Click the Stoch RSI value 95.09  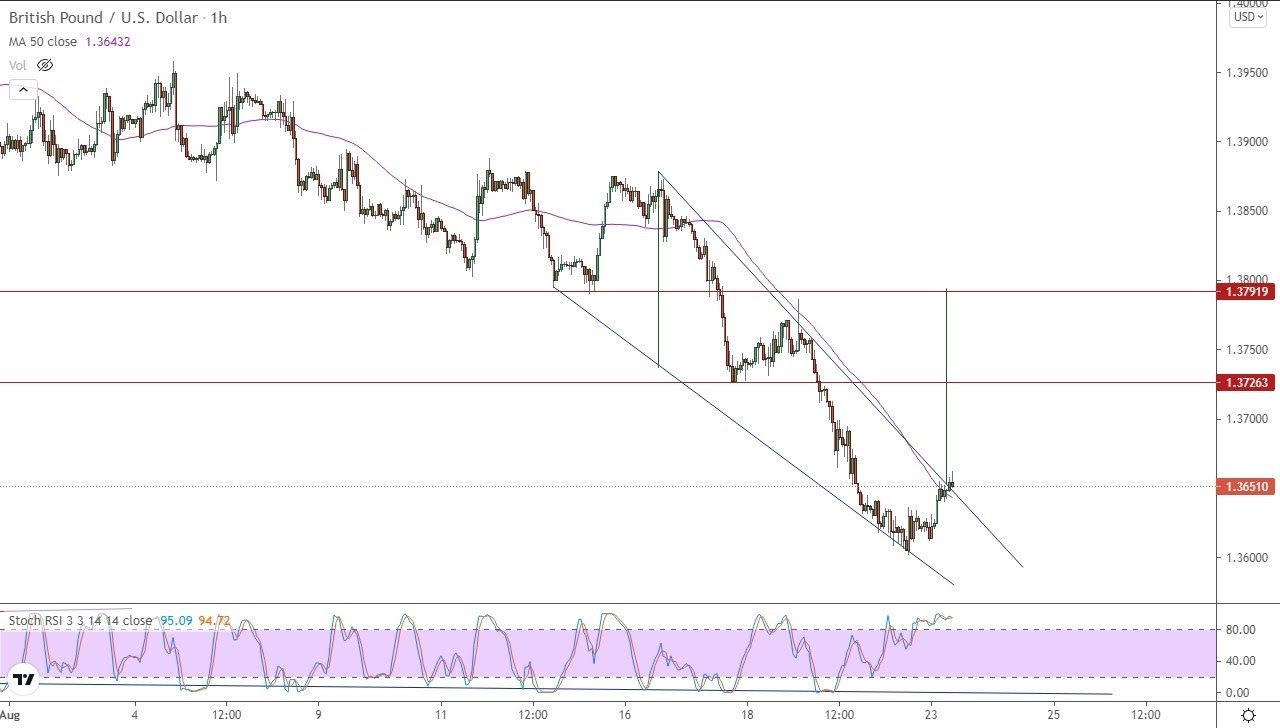click(x=175, y=620)
